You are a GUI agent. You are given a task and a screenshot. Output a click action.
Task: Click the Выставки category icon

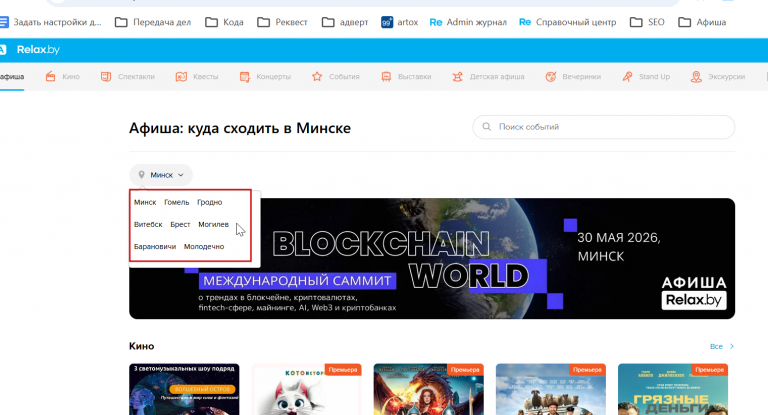[x=386, y=76]
